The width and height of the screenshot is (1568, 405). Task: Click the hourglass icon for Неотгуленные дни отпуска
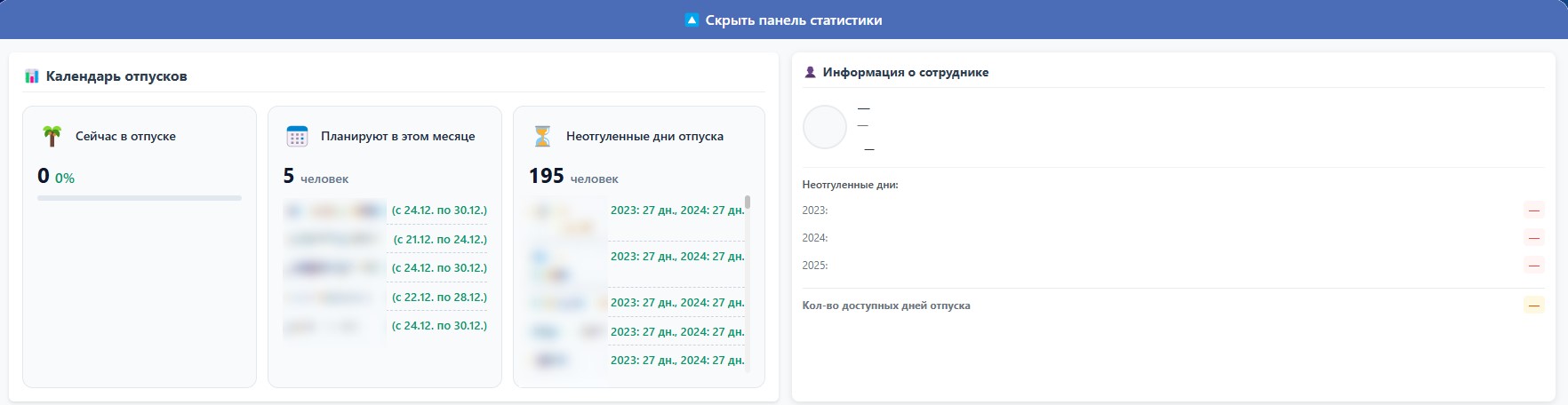542,136
